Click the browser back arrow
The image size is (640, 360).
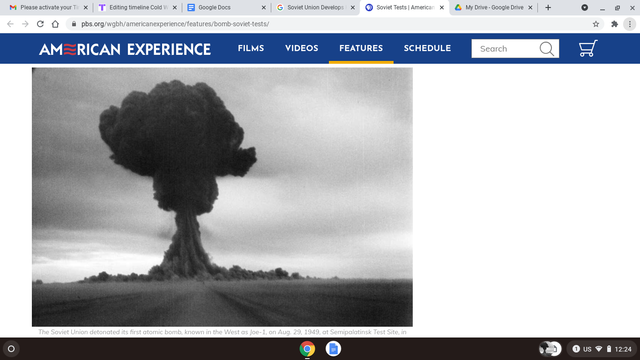coord(10,24)
